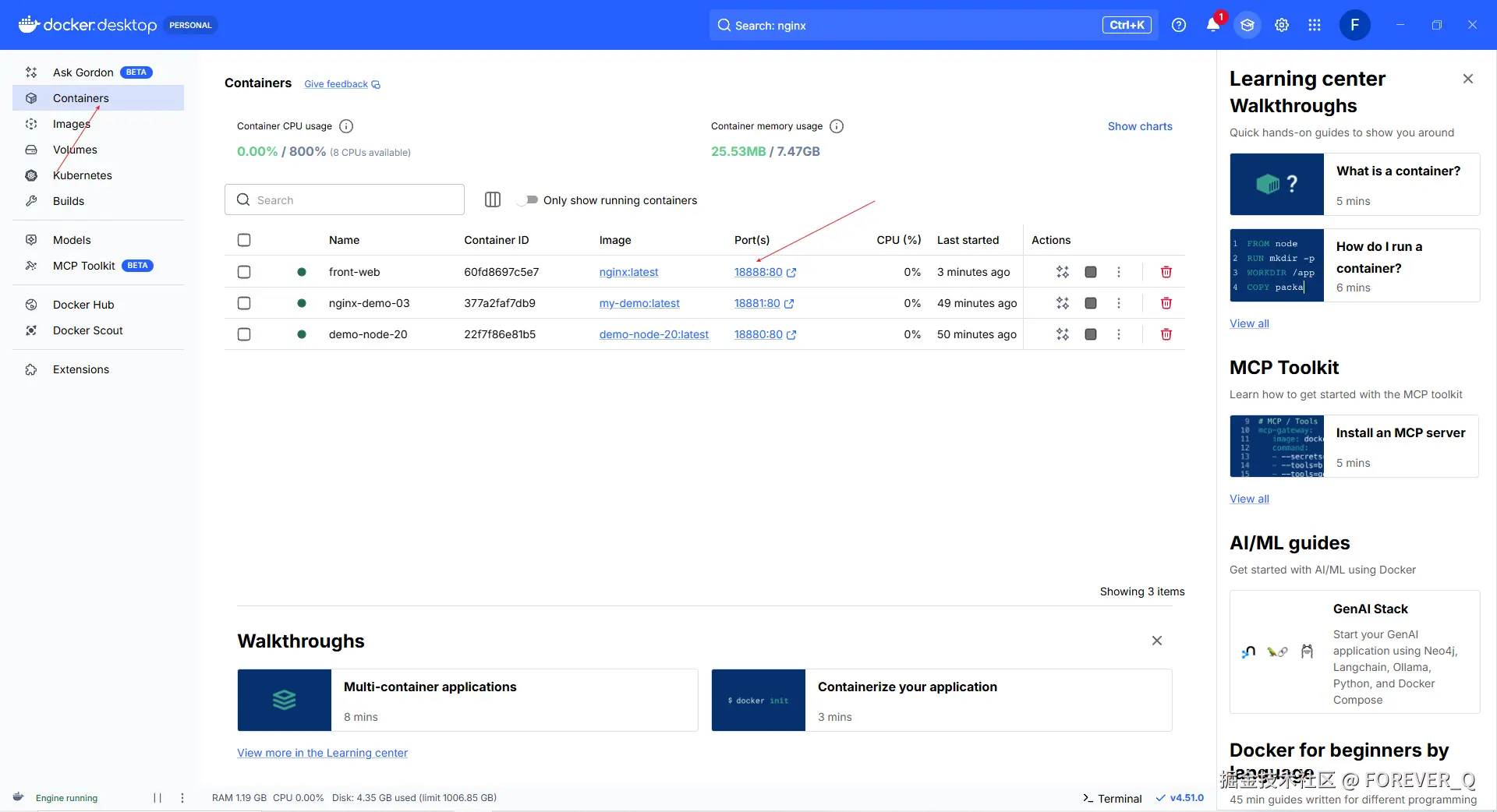Open port 18880:80 link
Screen dimensions: 1497x812
(x=765, y=334)
